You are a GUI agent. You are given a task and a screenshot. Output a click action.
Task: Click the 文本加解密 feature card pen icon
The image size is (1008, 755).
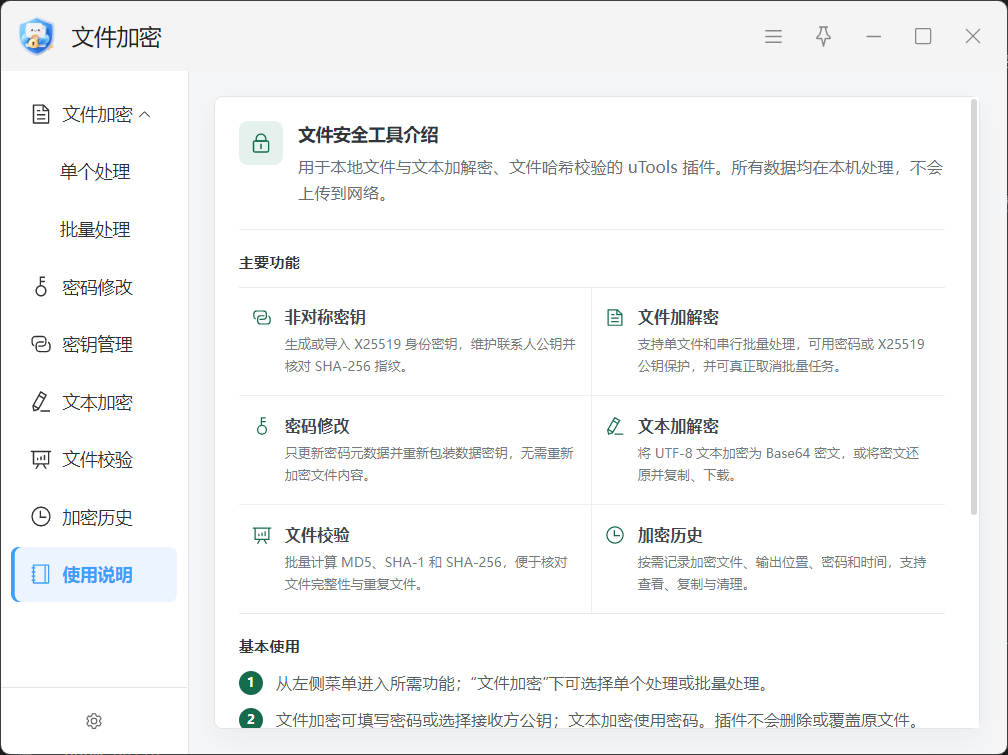[615, 426]
